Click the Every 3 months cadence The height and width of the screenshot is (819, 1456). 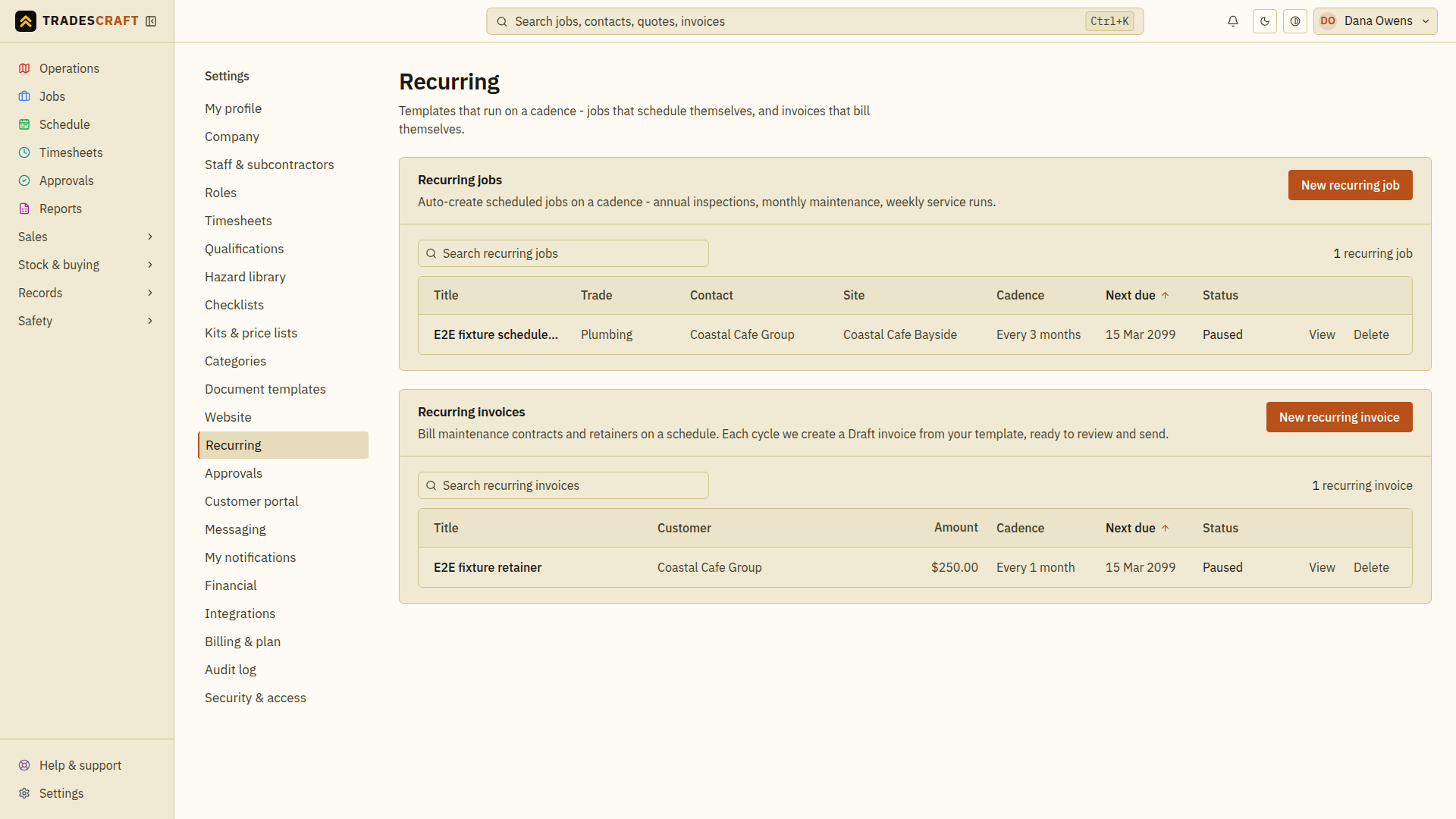[1038, 334]
